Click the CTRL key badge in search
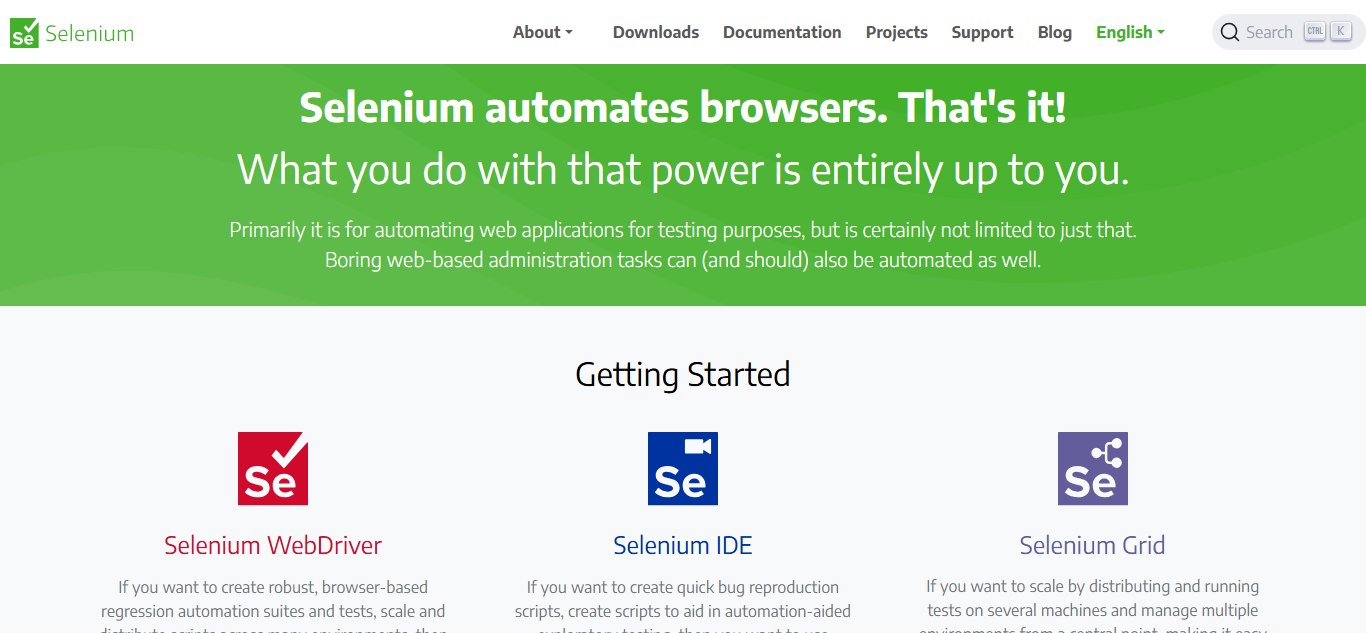1366x633 pixels. 1315,31
